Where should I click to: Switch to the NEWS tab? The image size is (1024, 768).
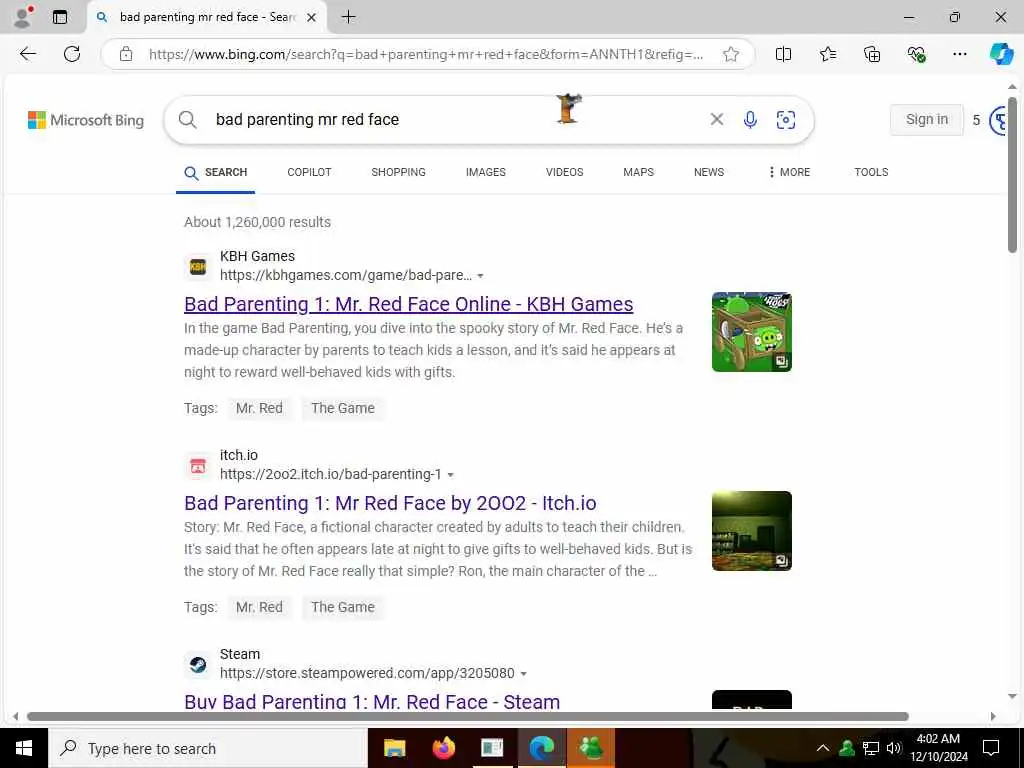coord(709,172)
